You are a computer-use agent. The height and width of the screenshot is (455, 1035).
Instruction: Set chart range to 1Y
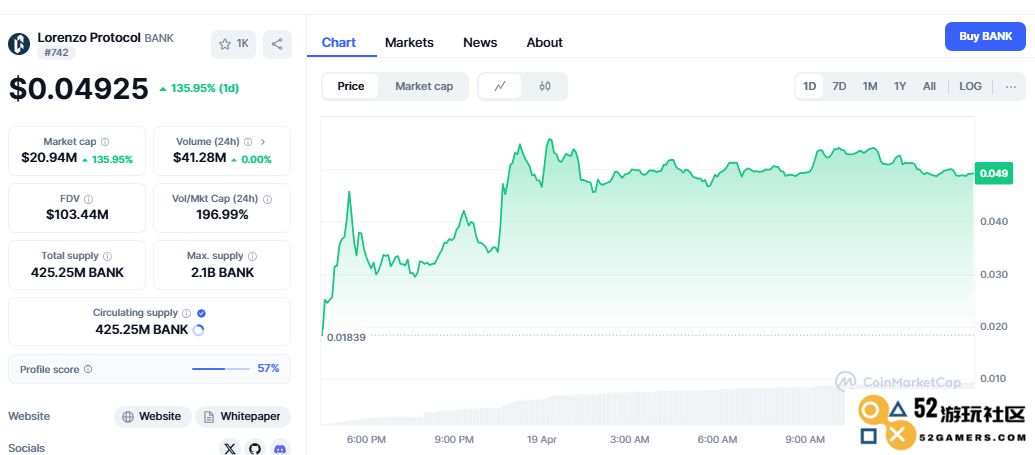[900, 87]
